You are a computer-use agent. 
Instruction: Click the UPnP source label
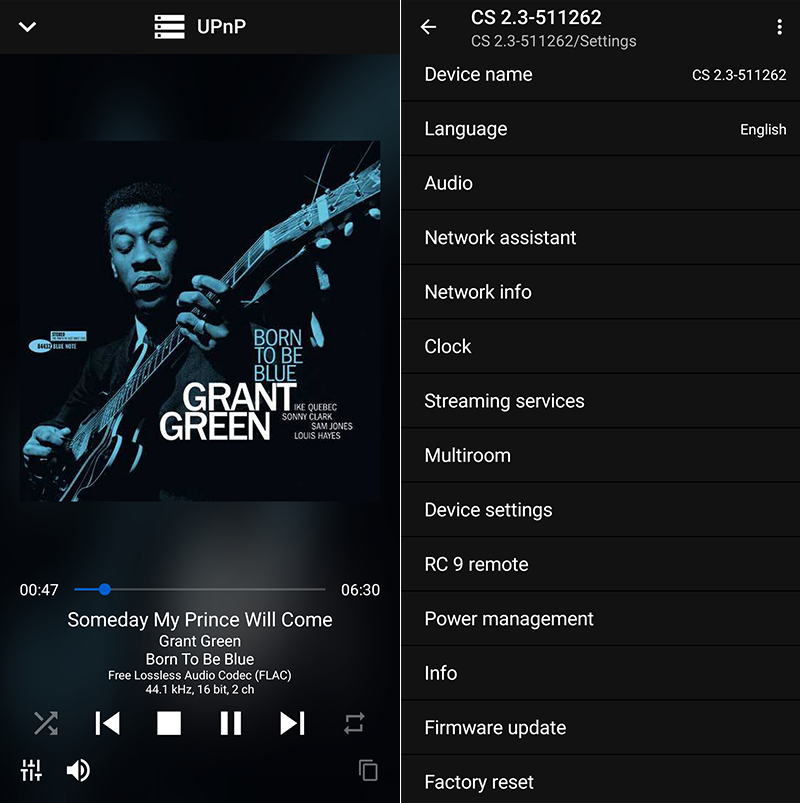pos(221,26)
